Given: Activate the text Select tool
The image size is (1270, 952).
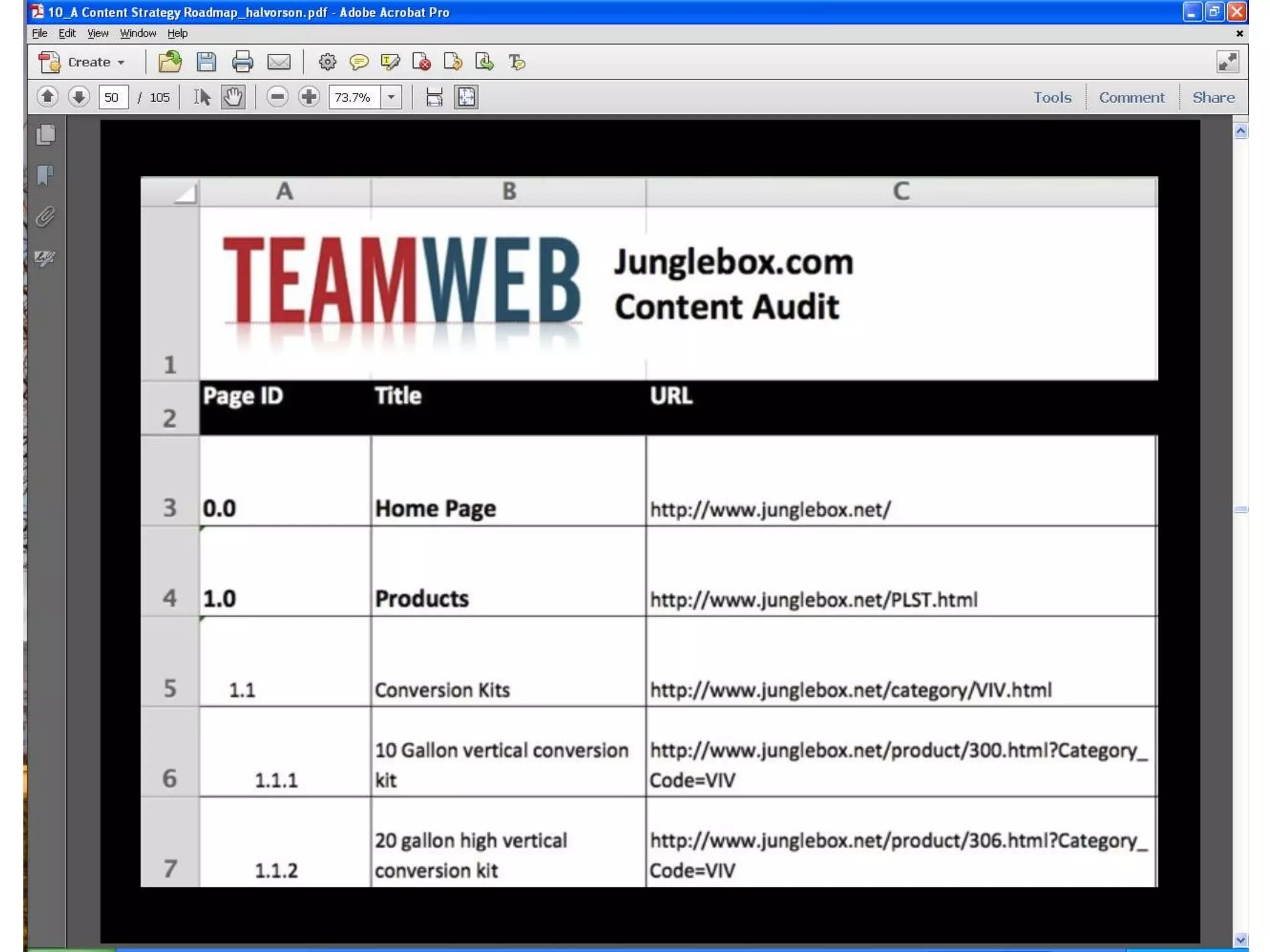Looking at the screenshot, I should click(x=202, y=97).
